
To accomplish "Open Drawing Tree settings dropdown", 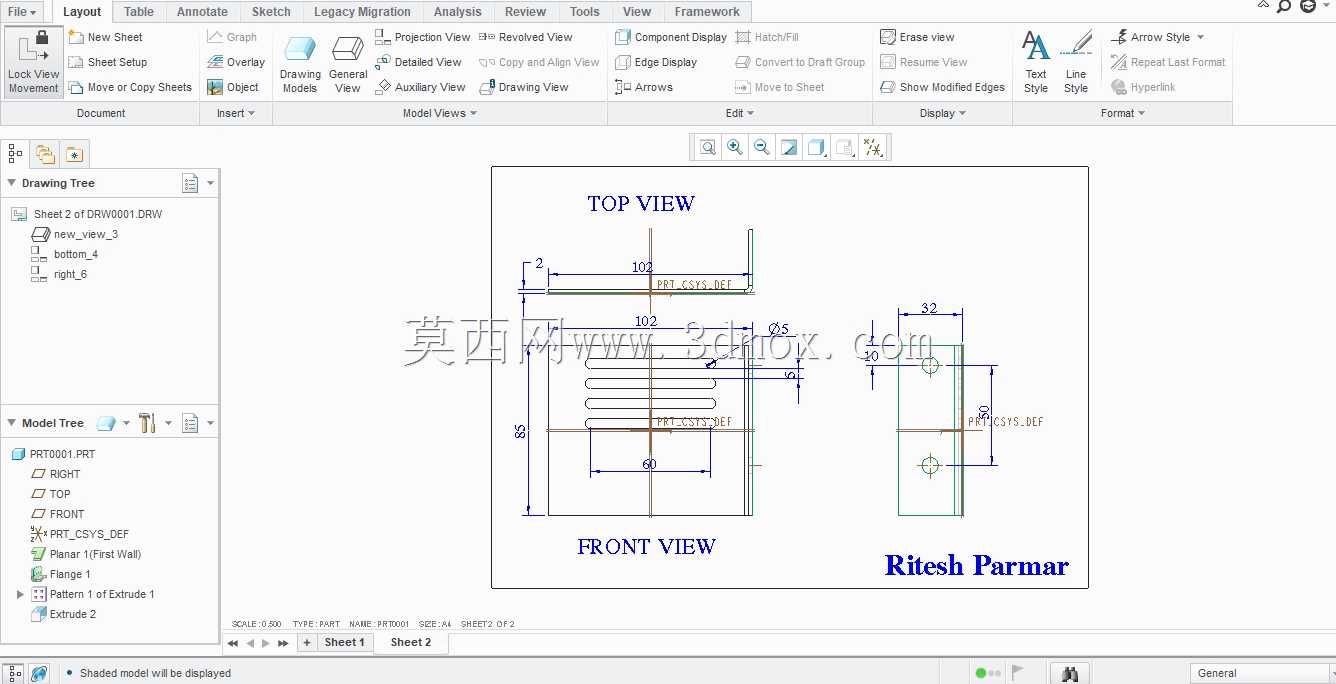I will 198,183.
